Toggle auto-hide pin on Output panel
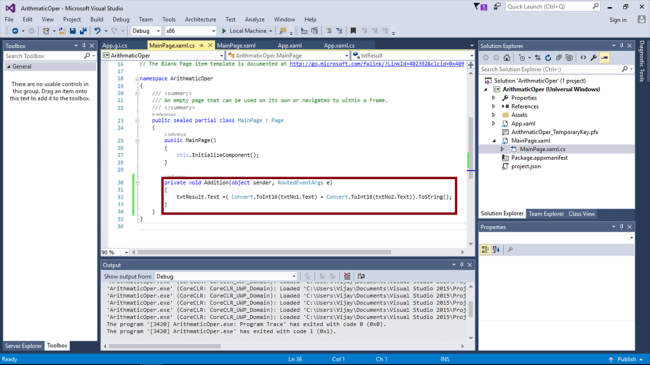The height and width of the screenshot is (365, 650). click(462, 265)
